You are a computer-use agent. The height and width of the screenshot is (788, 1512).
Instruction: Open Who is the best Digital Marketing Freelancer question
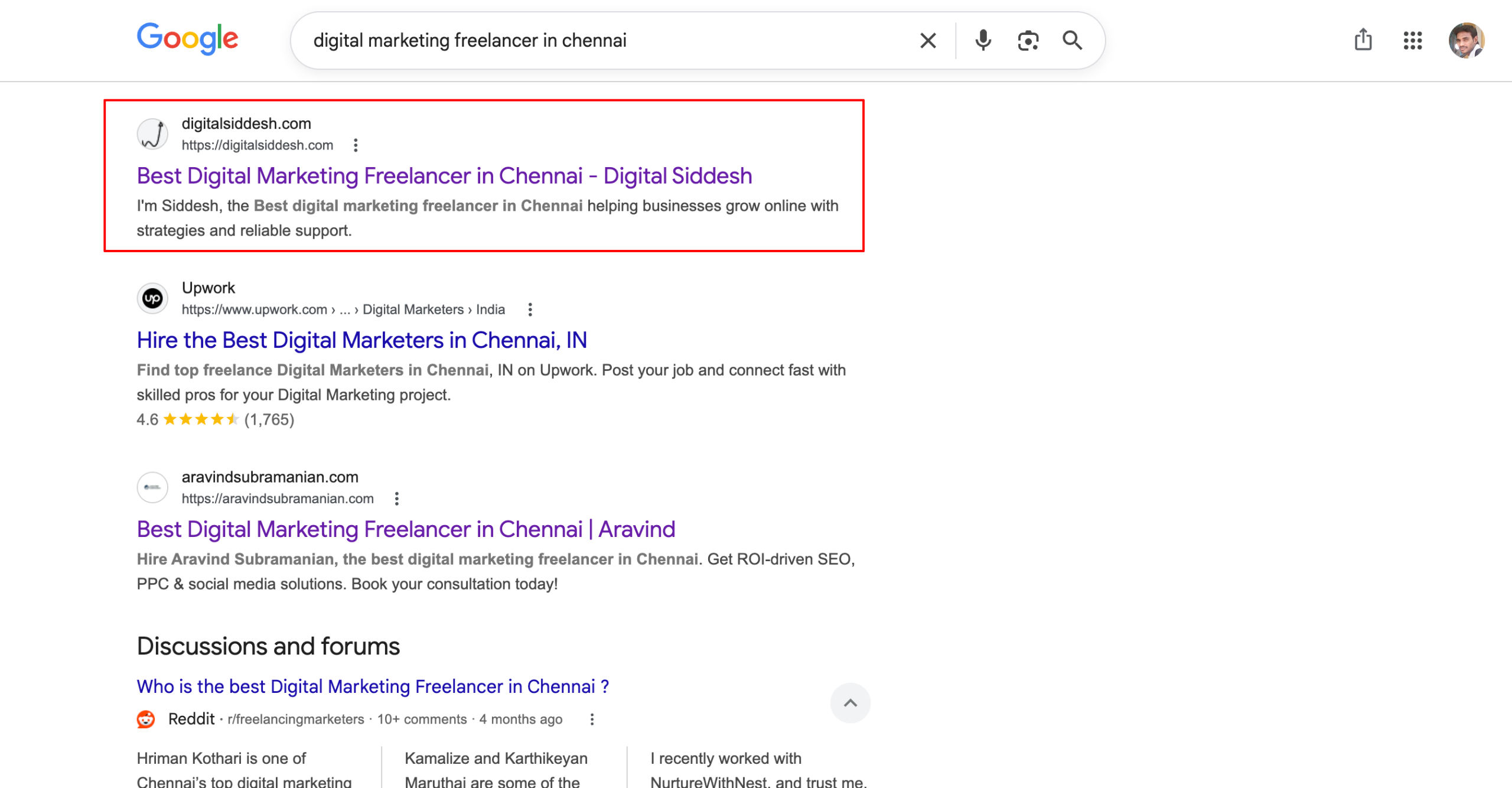tap(373, 686)
